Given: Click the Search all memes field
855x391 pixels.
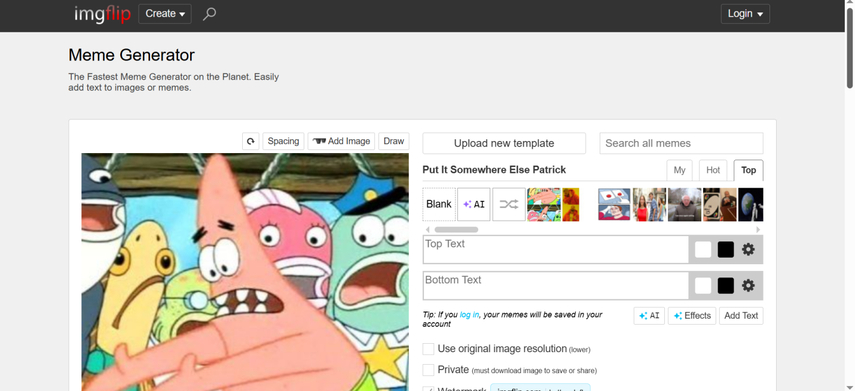Looking at the screenshot, I should tap(681, 143).
